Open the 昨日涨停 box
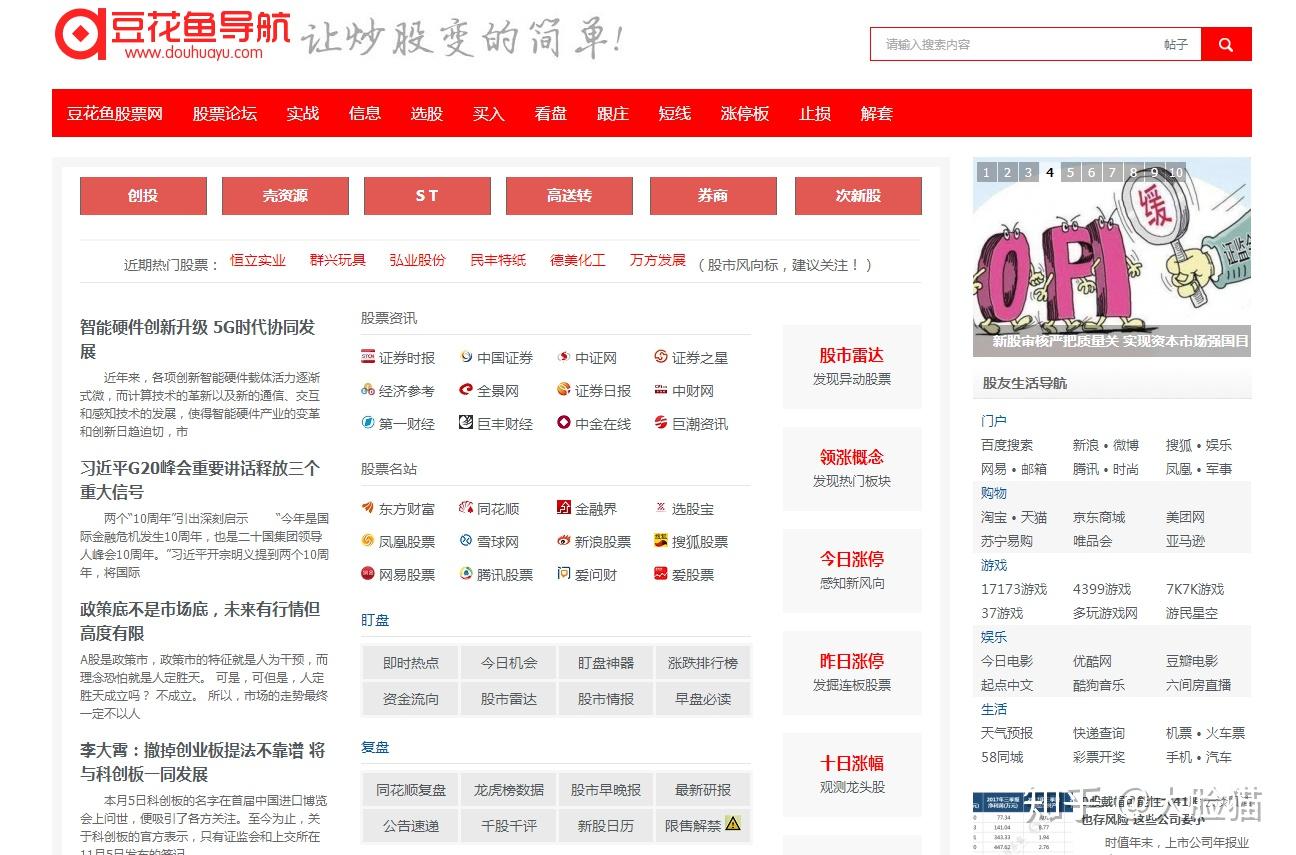 [852, 672]
